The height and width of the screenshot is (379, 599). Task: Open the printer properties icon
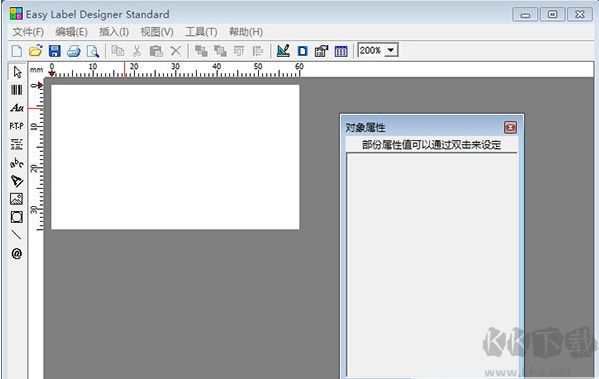pyautogui.click(x=322, y=51)
